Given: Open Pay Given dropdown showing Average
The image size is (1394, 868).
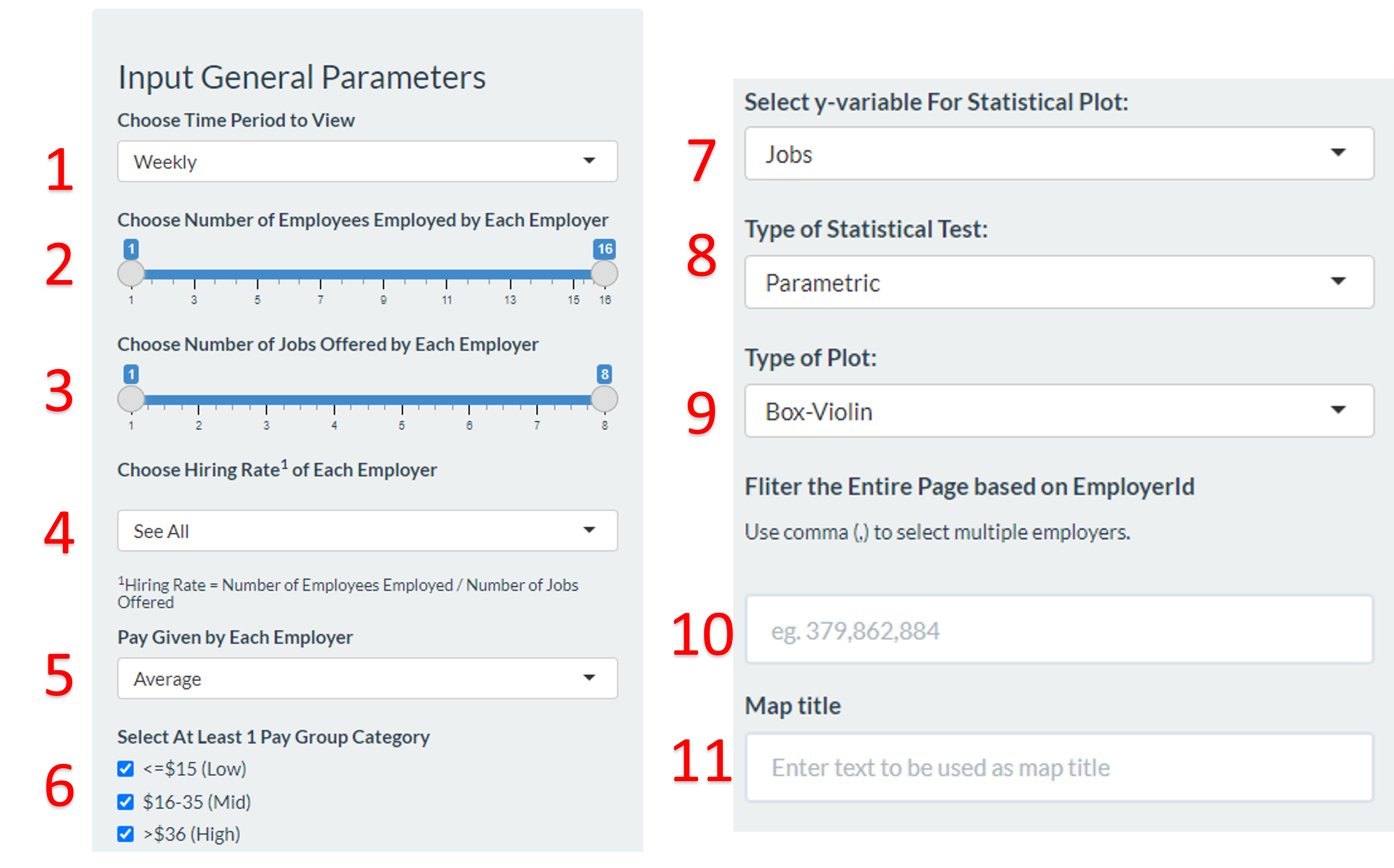Looking at the screenshot, I should 367,678.
